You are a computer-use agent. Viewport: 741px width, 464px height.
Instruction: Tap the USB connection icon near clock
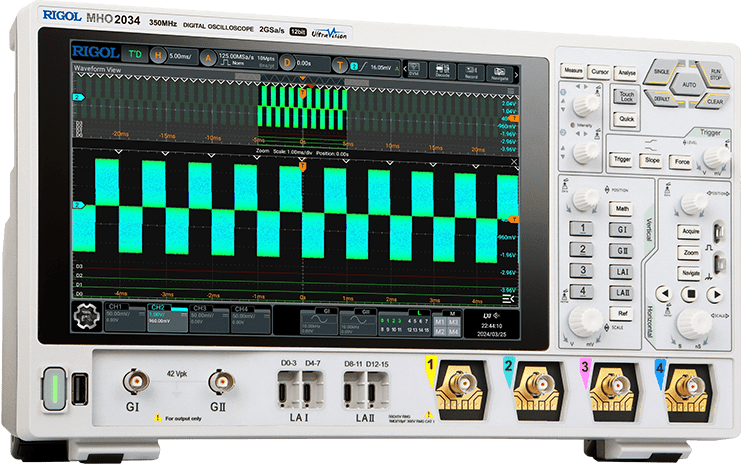pos(487,315)
